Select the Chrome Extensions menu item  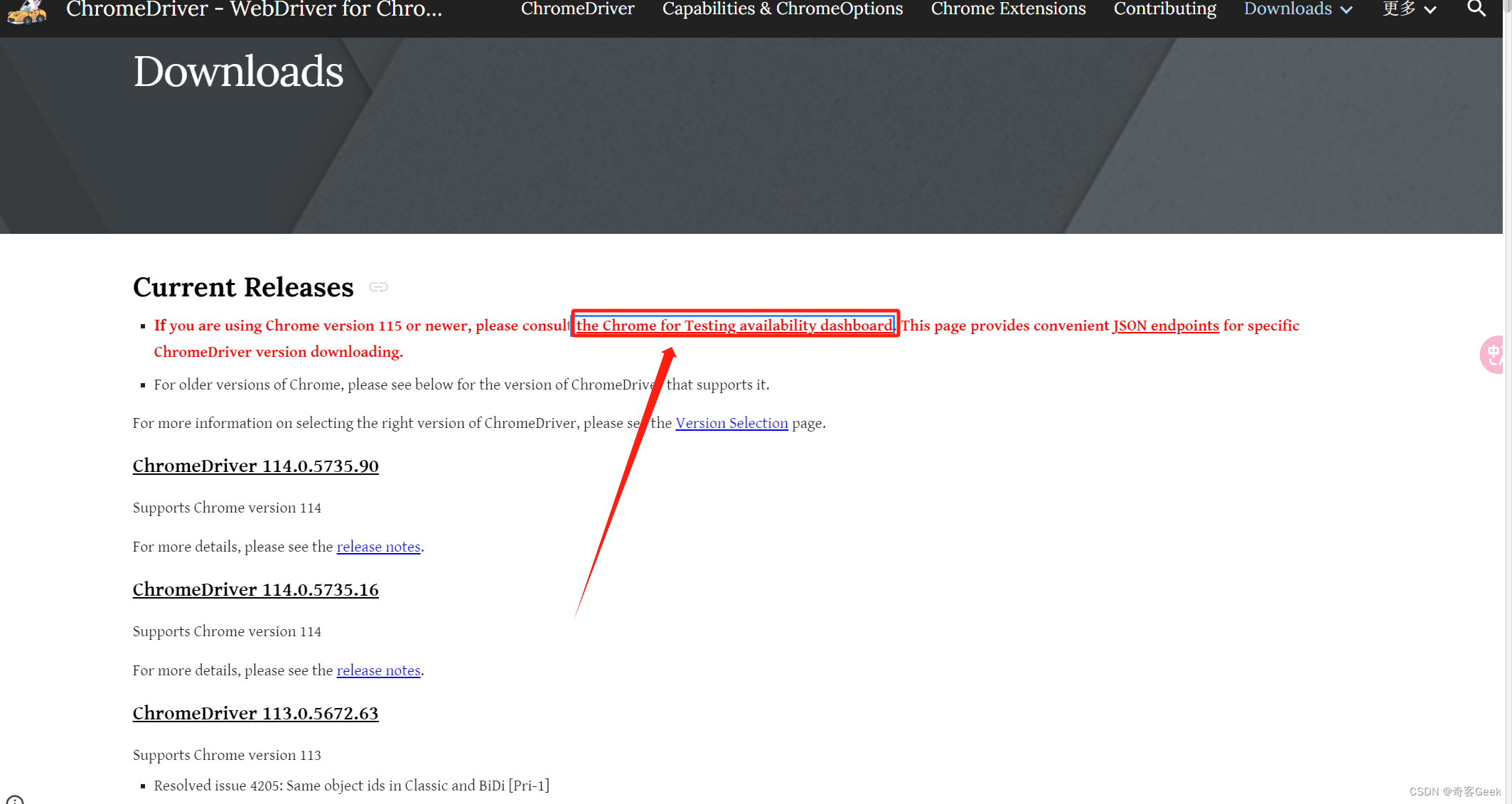[1007, 9]
